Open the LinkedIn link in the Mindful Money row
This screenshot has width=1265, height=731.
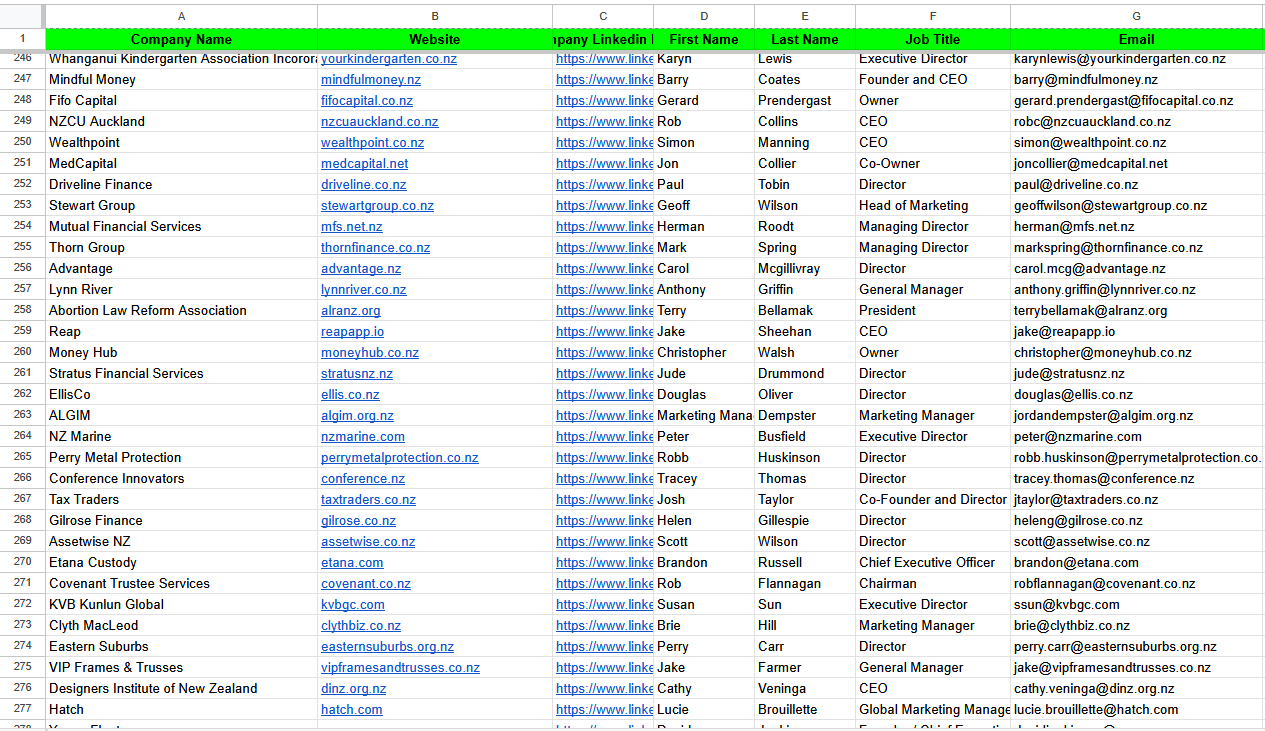(x=604, y=80)
